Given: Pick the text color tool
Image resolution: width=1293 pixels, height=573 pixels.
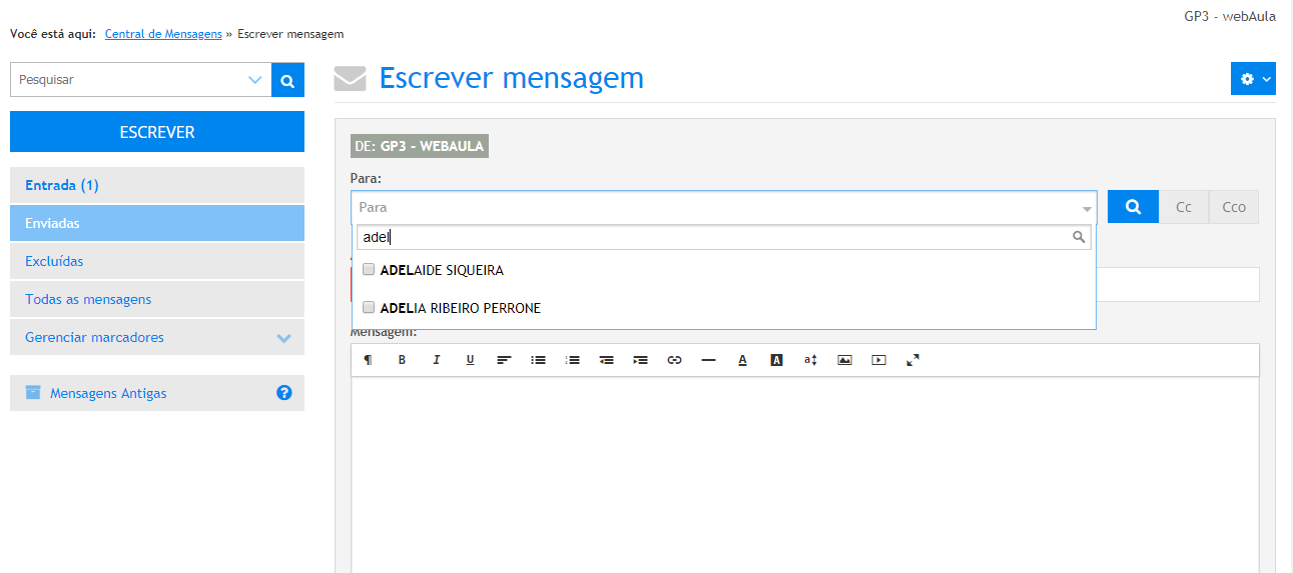Looking at the screenshot, I should point(742,360).
